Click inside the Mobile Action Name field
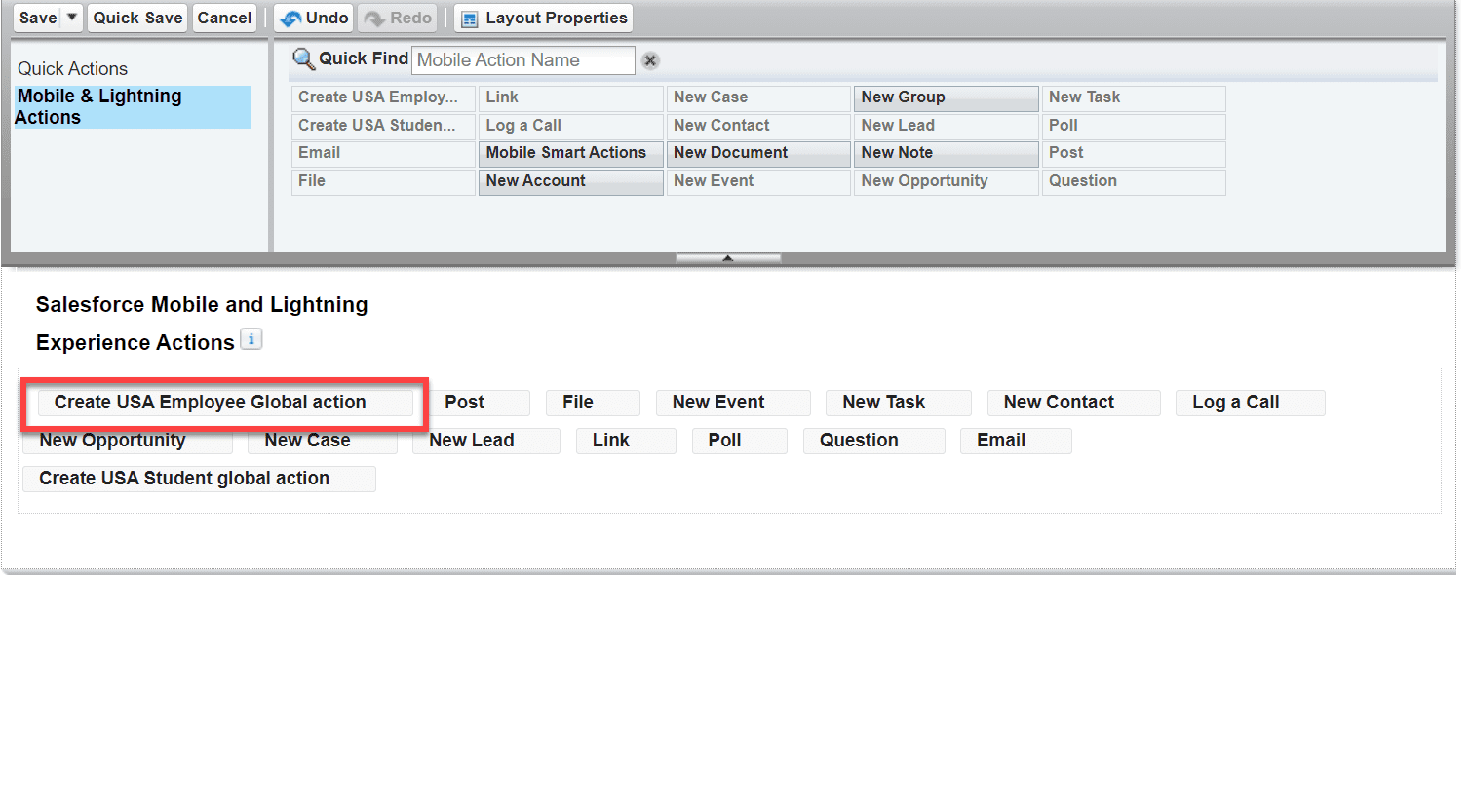This screenshot has height=812, width=1470. [x=523, y=60]
